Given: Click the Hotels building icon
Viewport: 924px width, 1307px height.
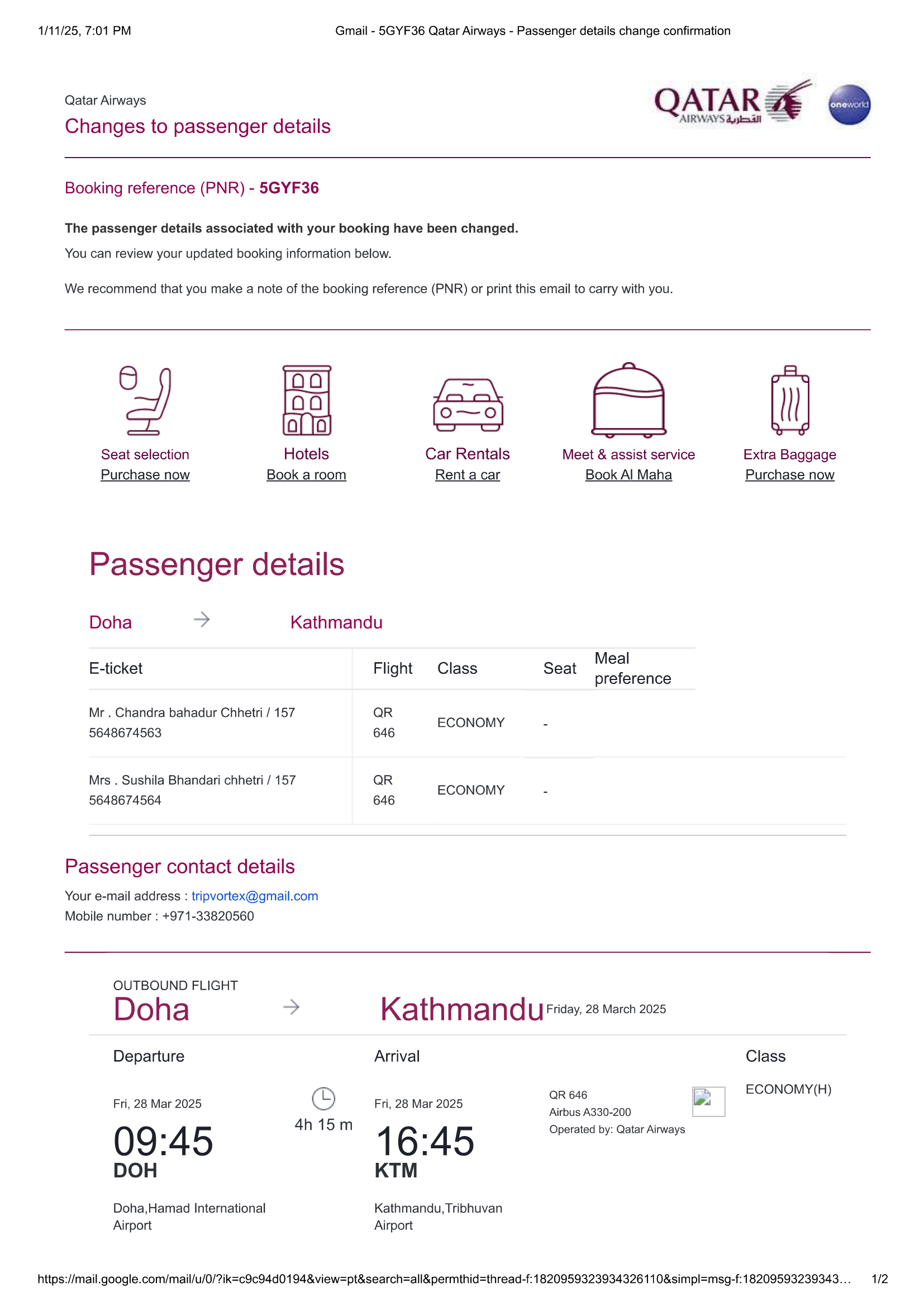Looking at the screenshot, I should 307,400.
